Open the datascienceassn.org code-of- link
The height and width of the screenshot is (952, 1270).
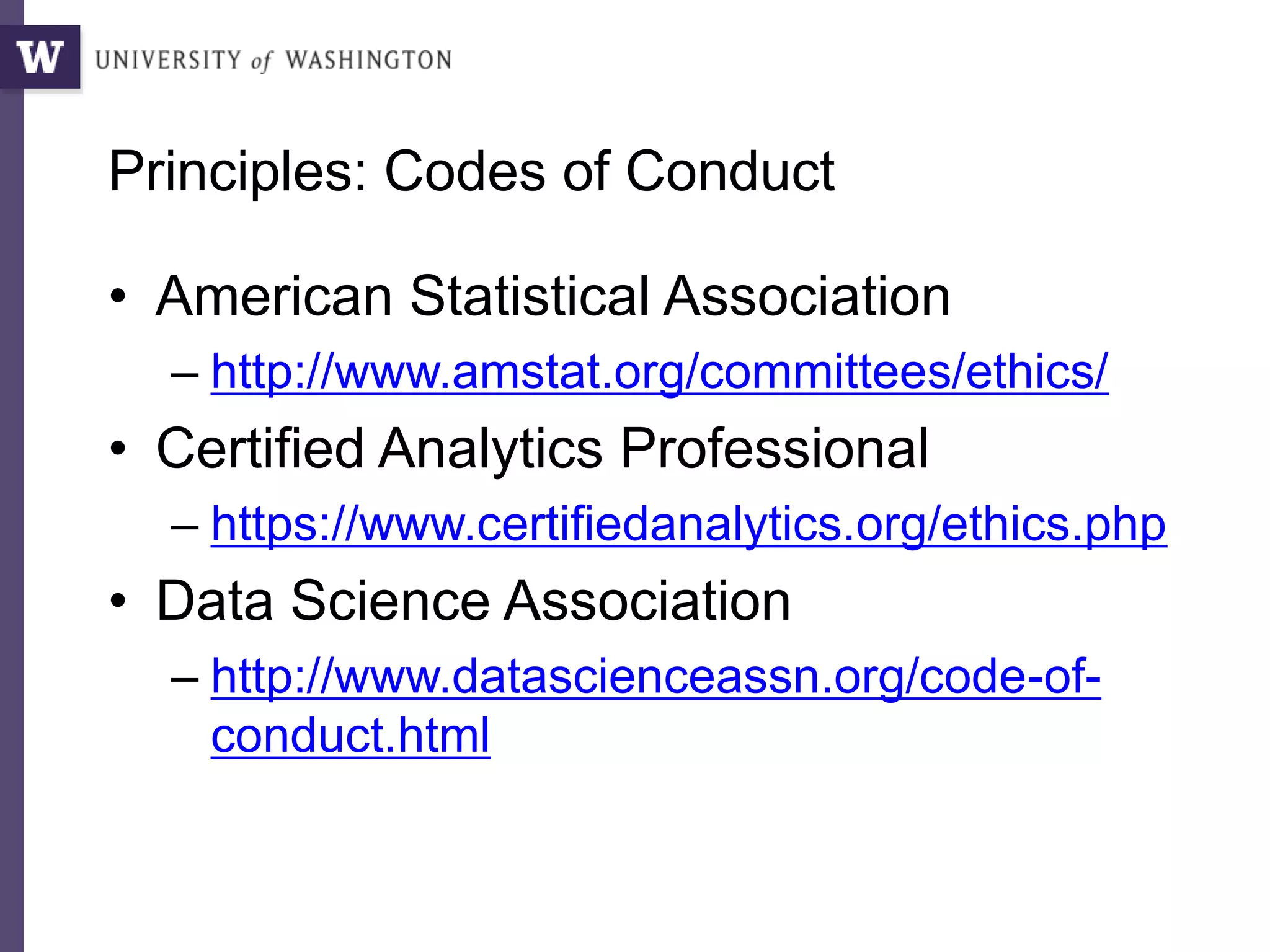(655, 676)
